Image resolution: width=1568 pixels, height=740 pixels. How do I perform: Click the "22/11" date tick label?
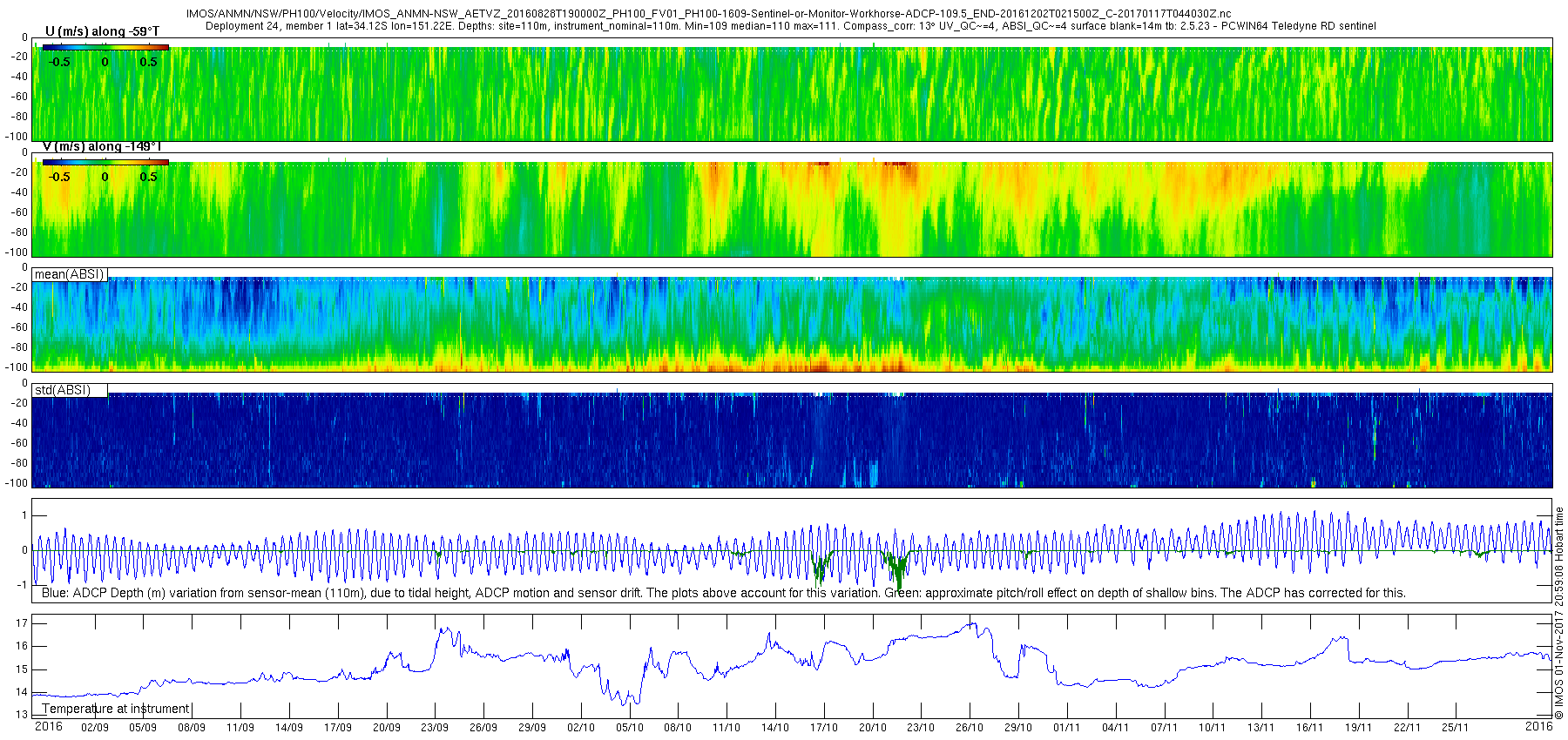[1407, 728]
